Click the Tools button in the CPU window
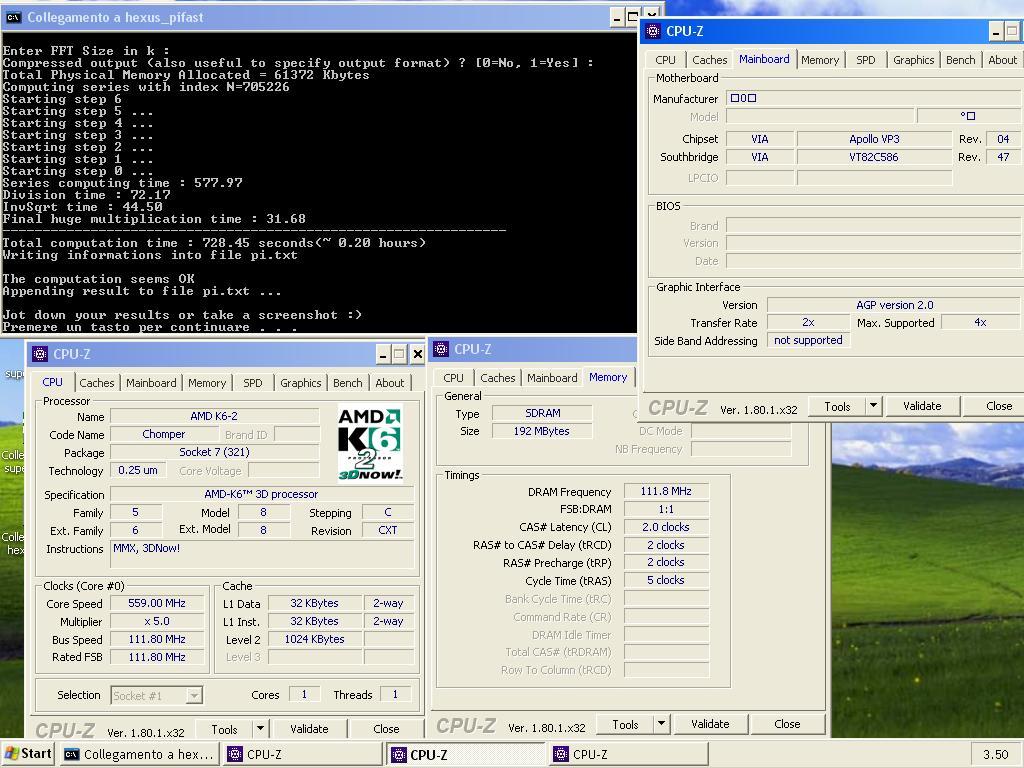Image resolution: width=1024 pixels, height=768 pixels. [224, 729]
